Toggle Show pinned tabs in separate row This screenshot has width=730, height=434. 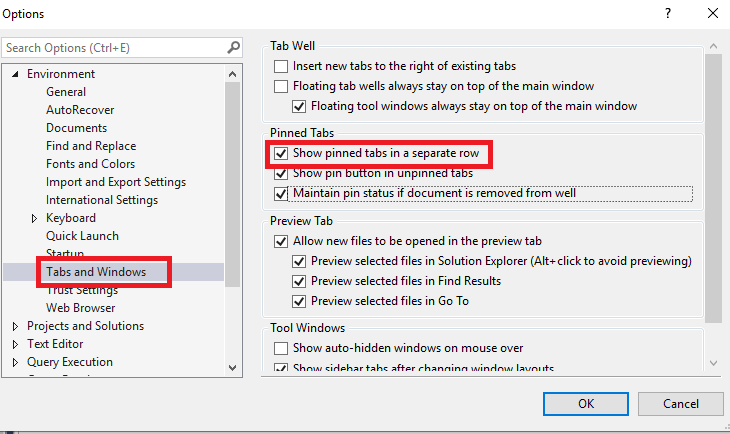coord(280,154)
